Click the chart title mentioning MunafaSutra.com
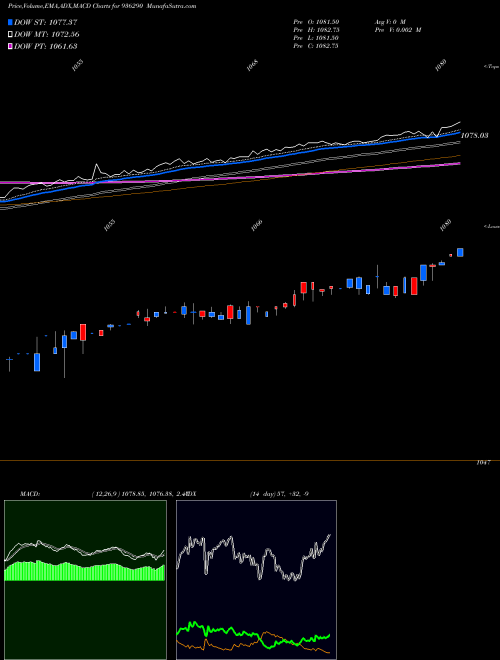 coord(102,6)
